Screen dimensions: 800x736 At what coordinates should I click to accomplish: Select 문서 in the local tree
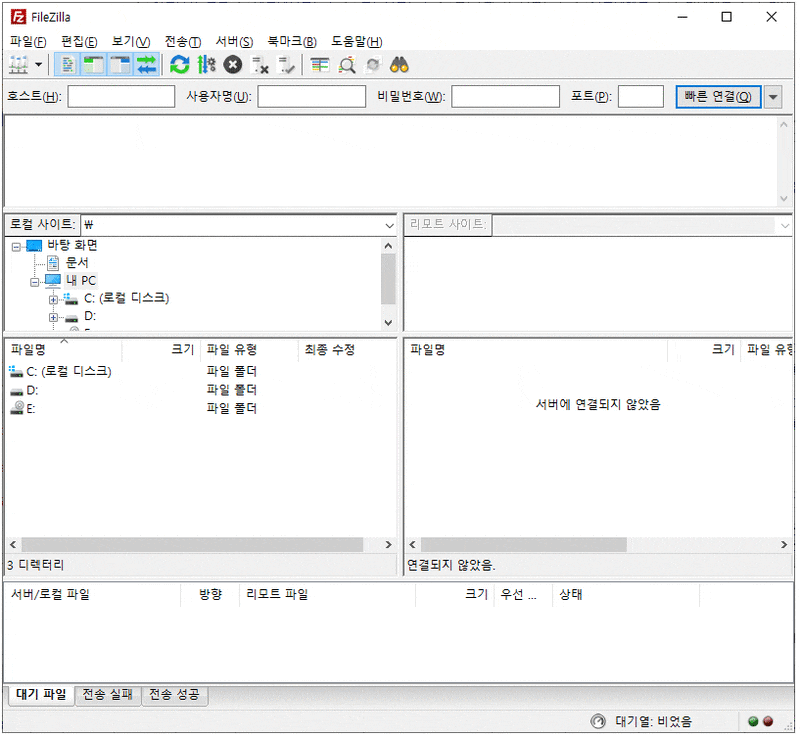pos(77,263)
